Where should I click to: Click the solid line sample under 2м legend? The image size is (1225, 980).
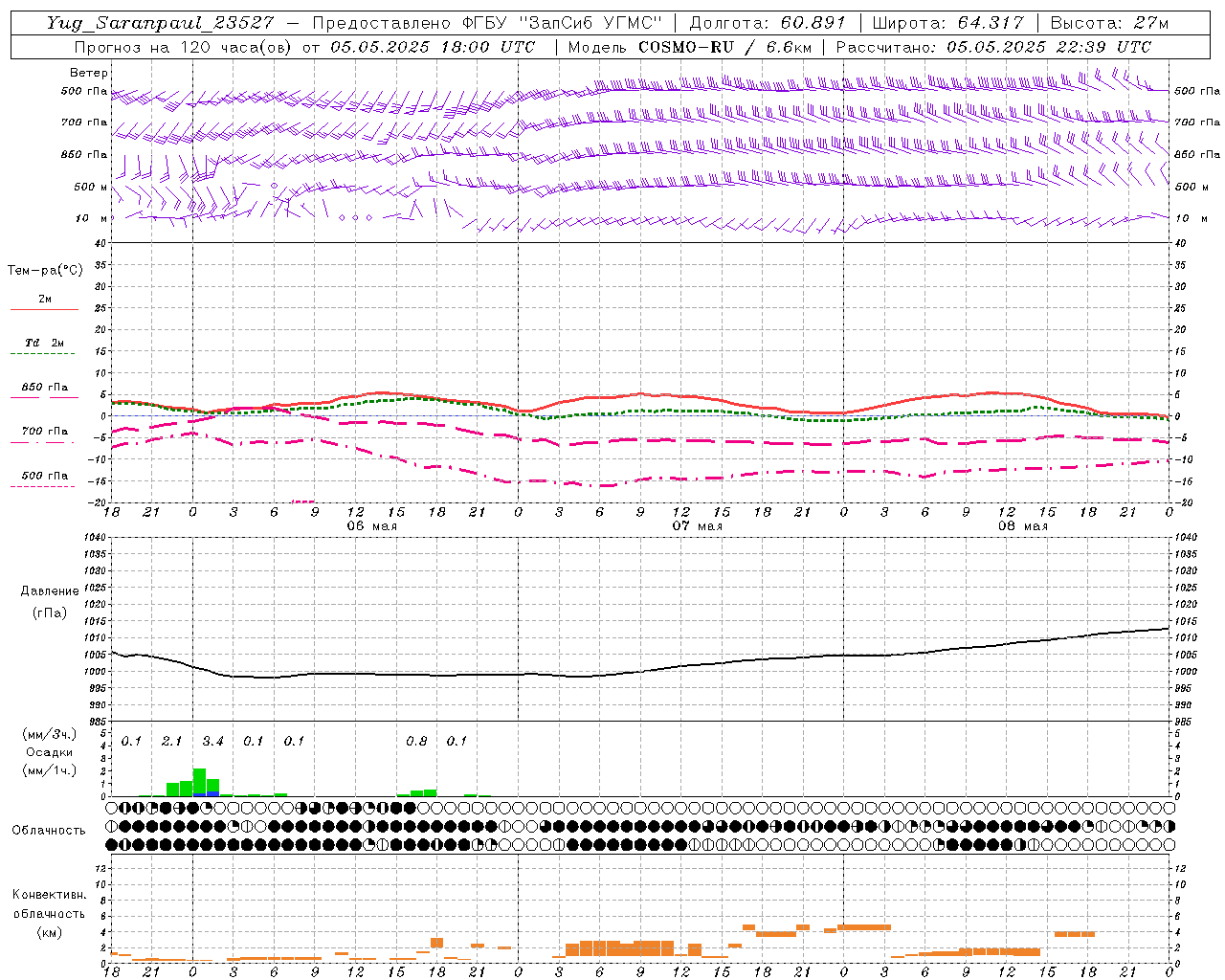[x=44, y=310]
